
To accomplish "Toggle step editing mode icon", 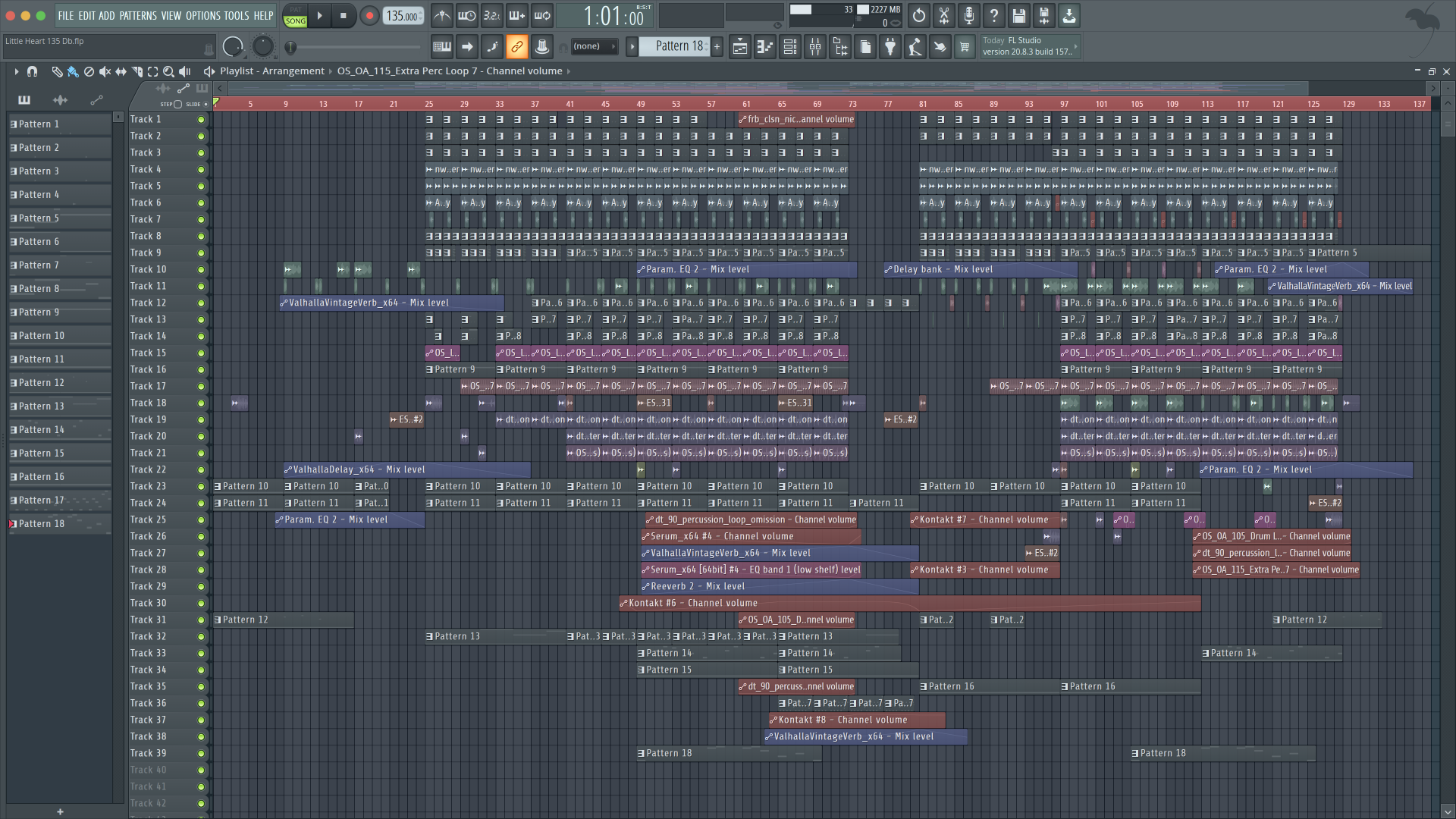I will point(492,47).
